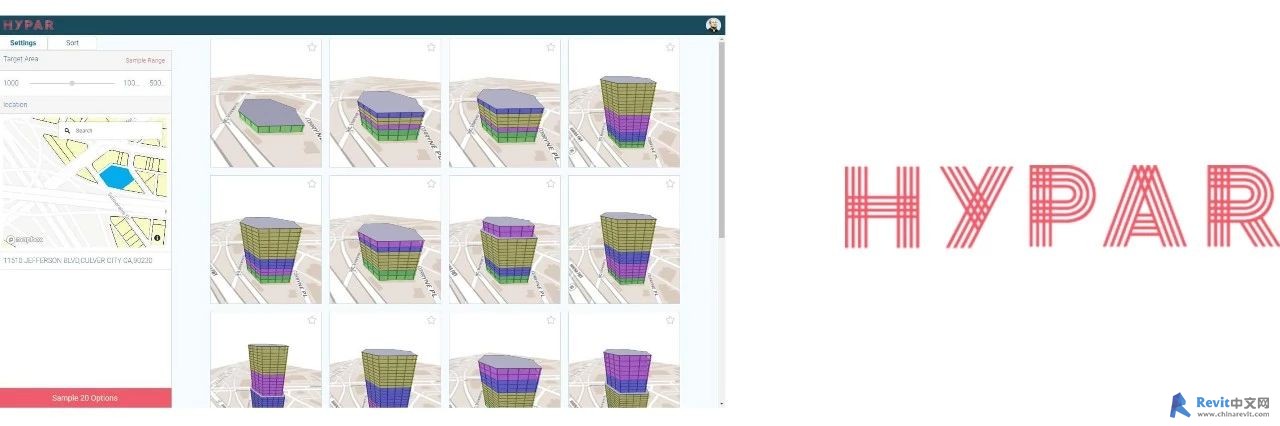Open the flat single-story green building thumbnail
The width and height of the screenshot is (1280, 426).
tap(266, 103)
